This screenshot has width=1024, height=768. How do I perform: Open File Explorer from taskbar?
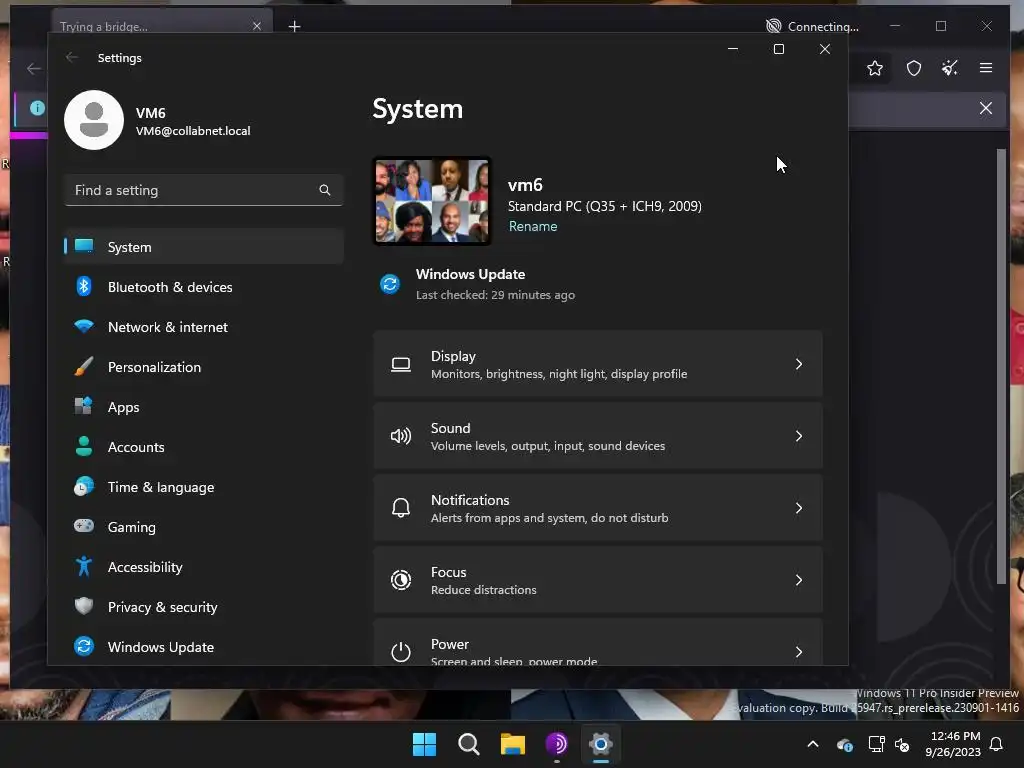[513, 744]
